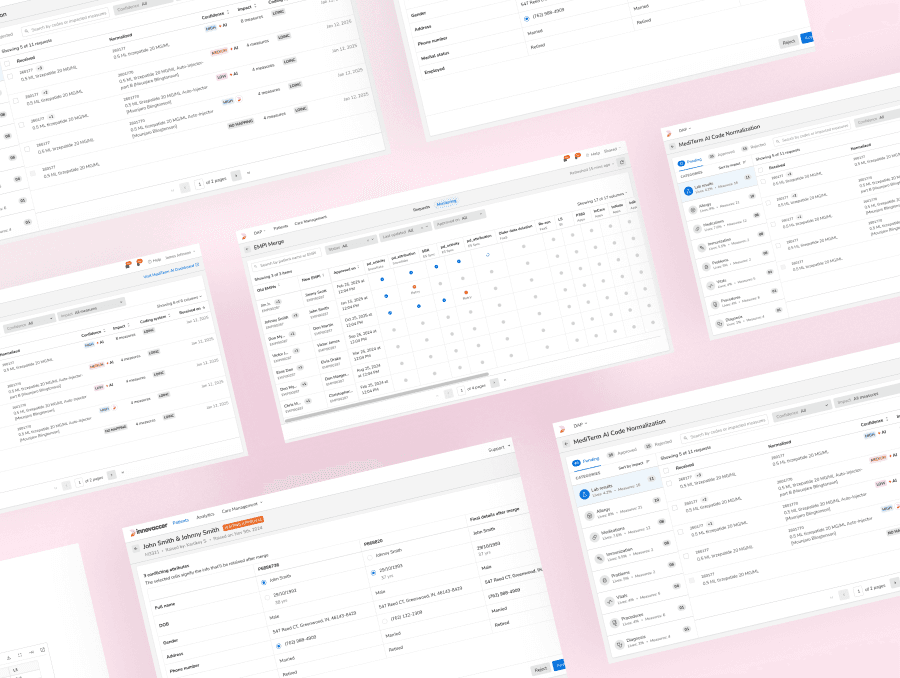Select phone (702) 132-2309 radio in bottom merge window
The width and height of the screenshot is (900, 678).
(385, 621)
